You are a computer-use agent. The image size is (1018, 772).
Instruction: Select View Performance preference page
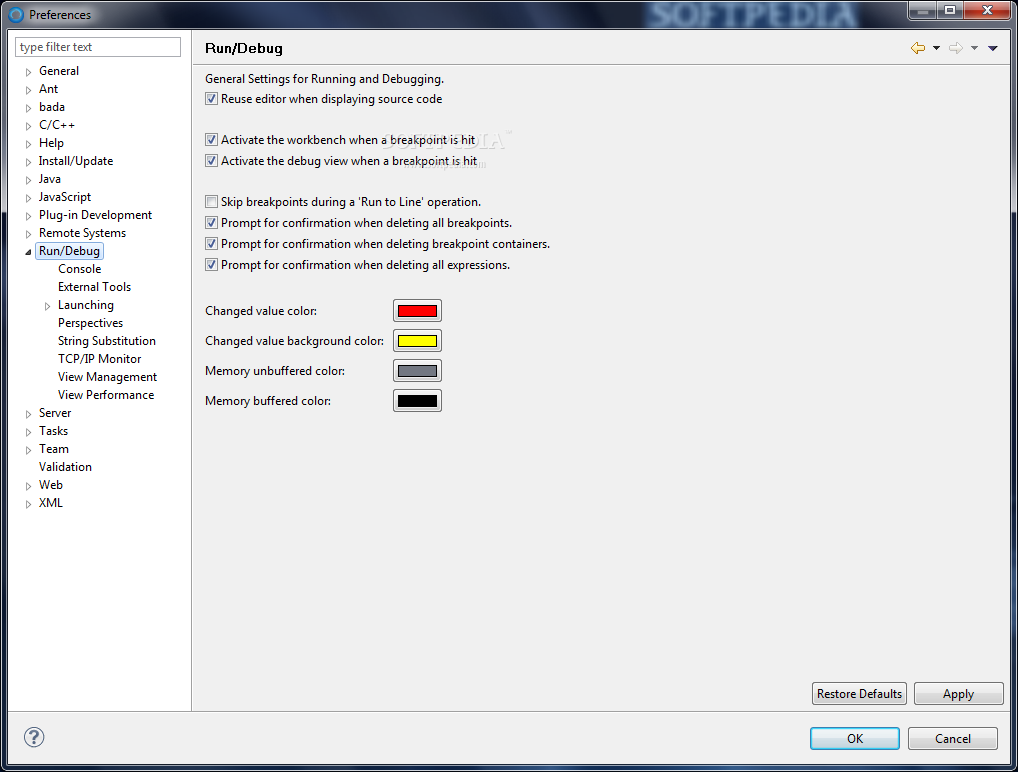(106, 395)
